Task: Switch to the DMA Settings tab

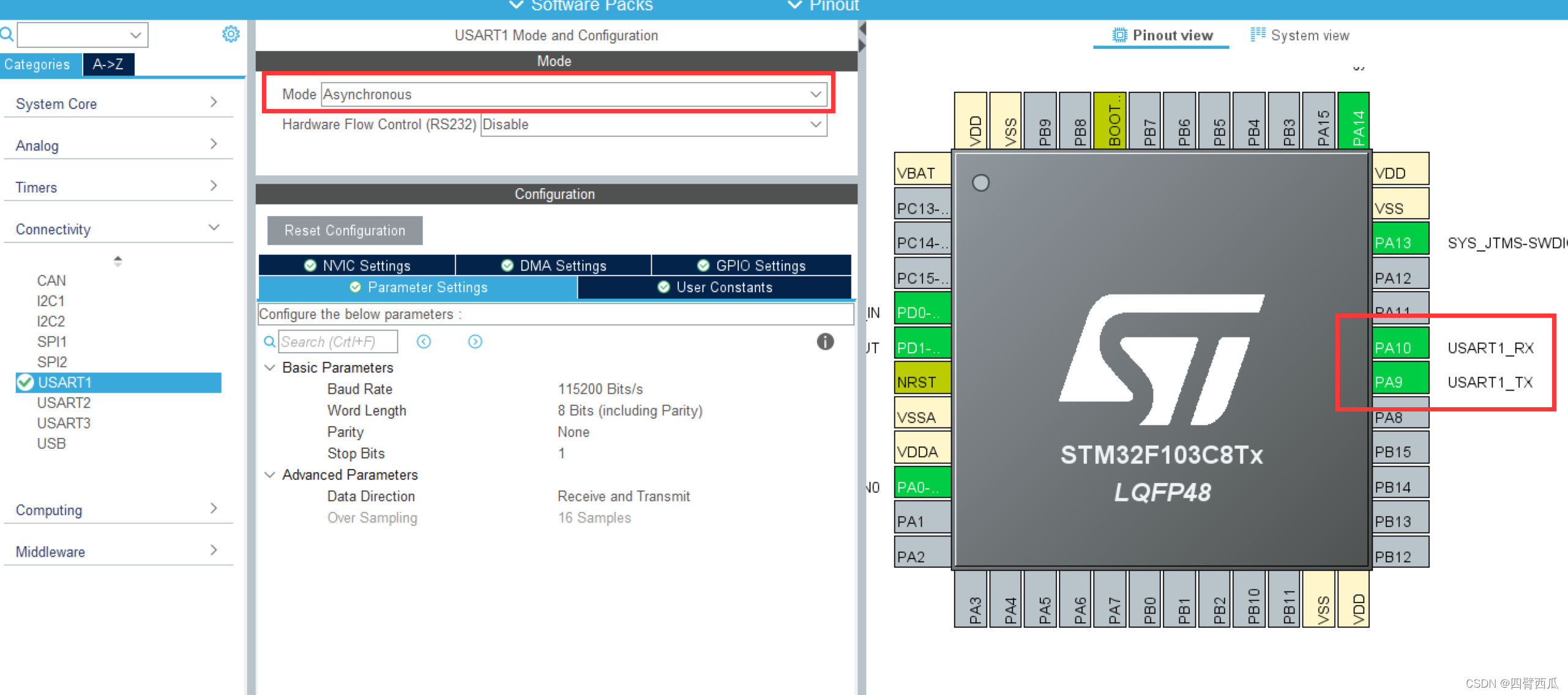Action: coord(554,265)
